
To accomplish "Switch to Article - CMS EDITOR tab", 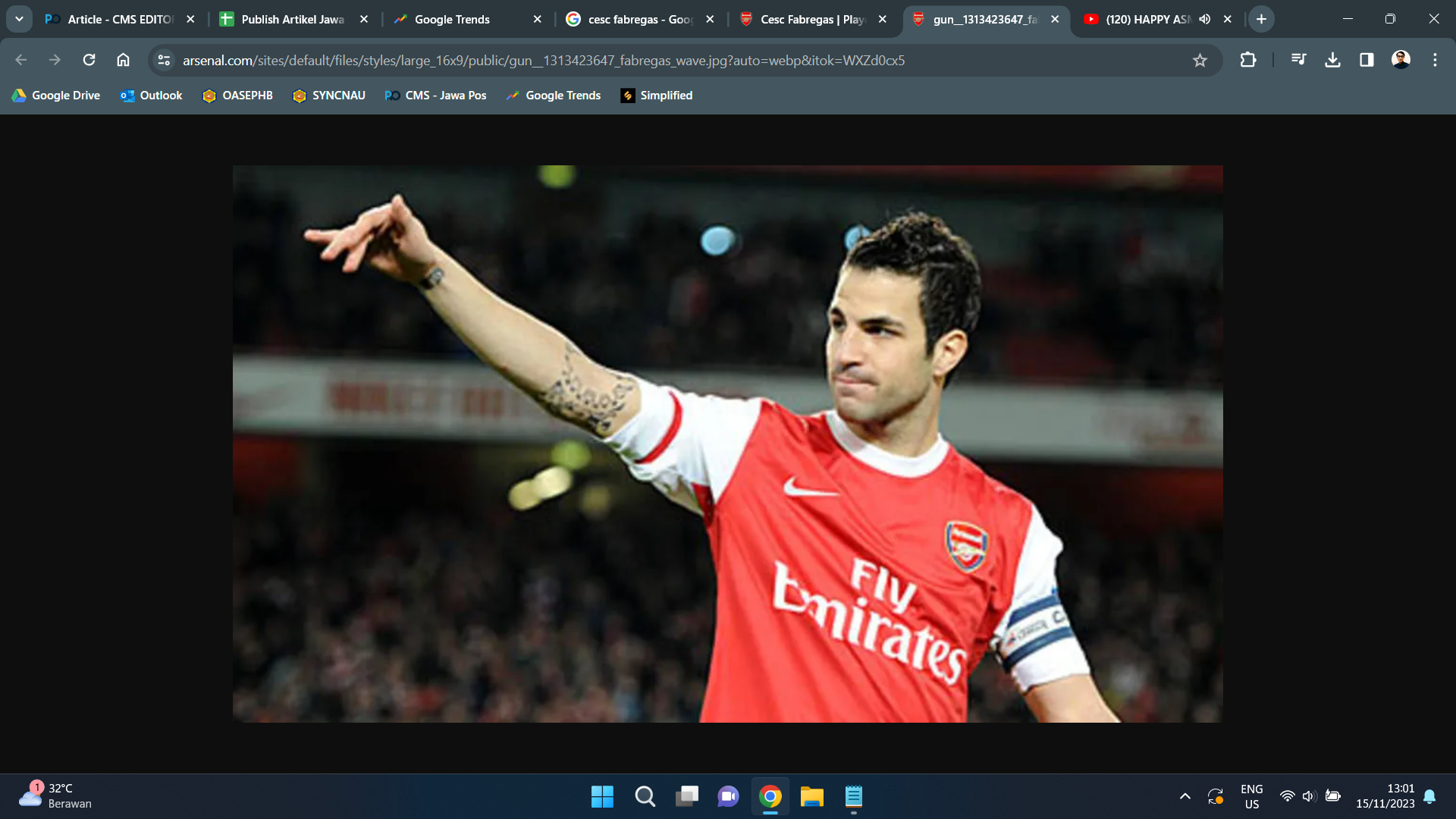I will coord(121,19).
